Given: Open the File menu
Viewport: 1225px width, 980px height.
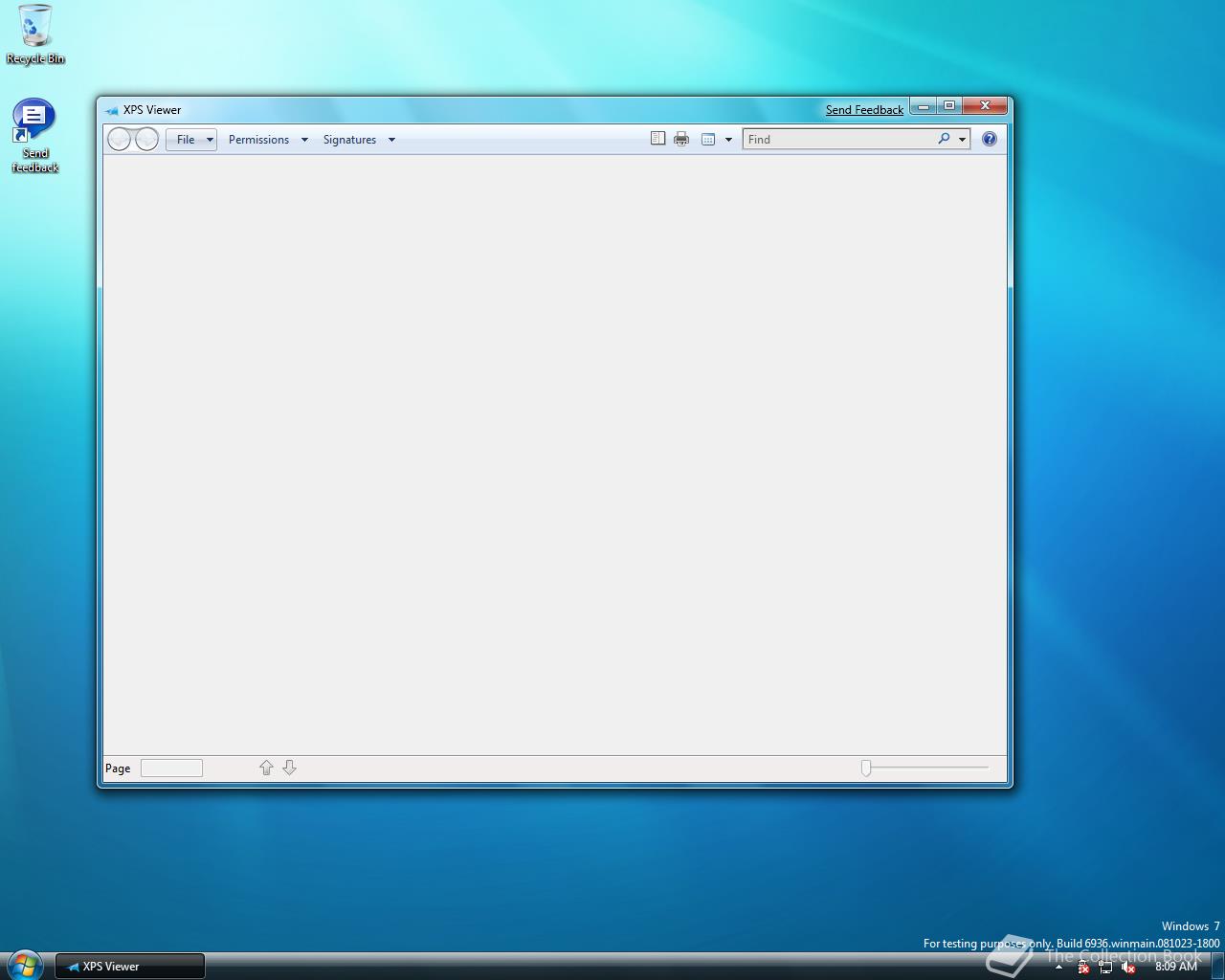Looking at the screenshot, I should pyautogui.click(x=191, y=140).
